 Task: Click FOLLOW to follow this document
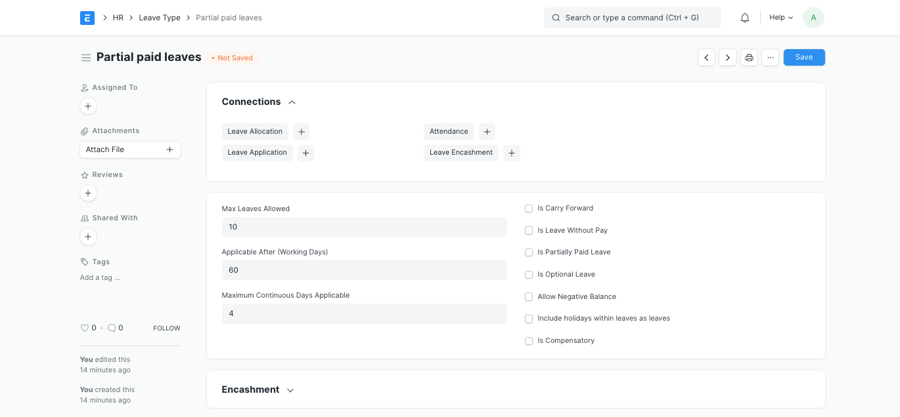tap(166, 328)
